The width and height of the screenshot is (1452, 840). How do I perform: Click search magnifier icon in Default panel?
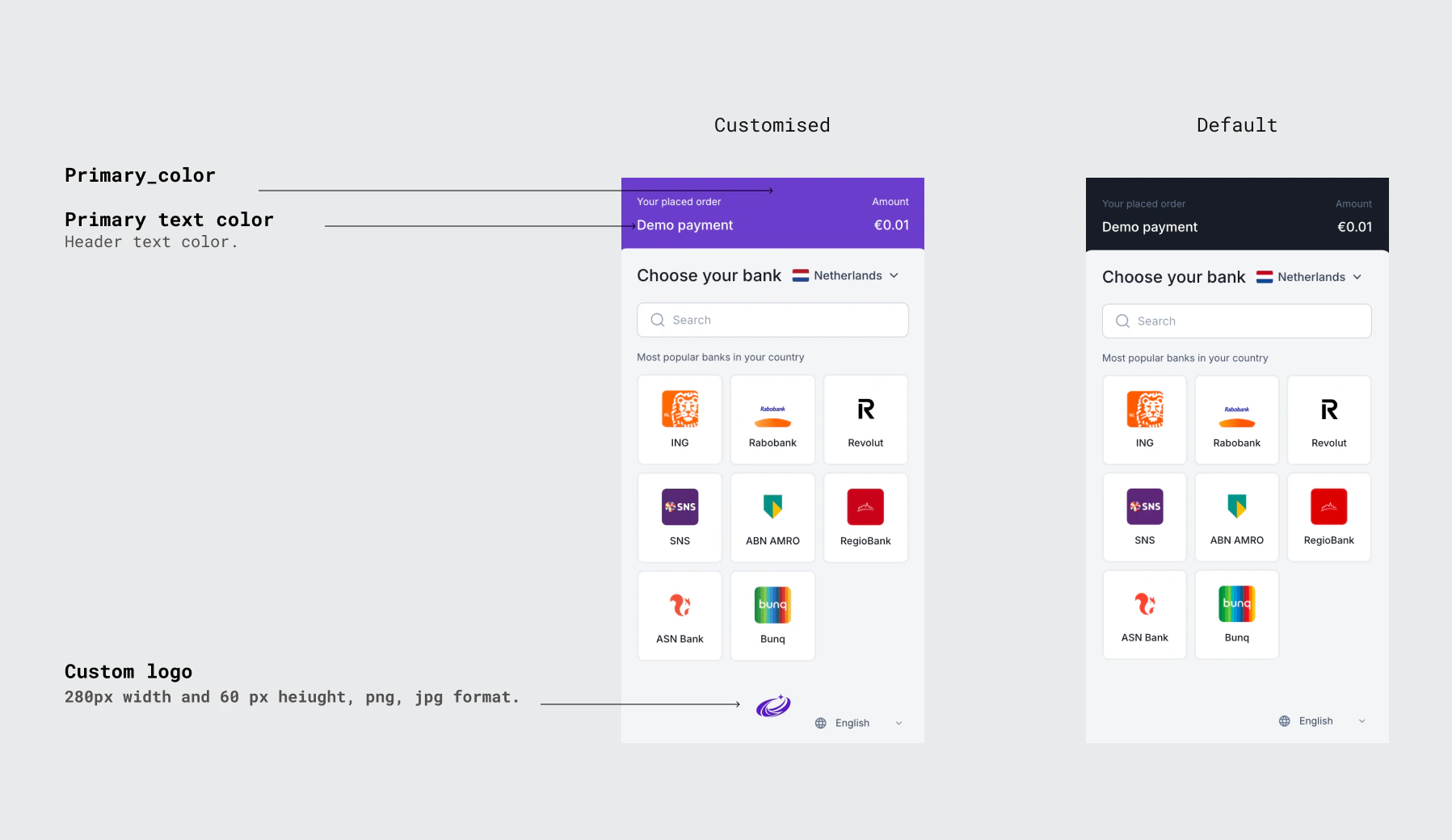(x=1122, y=321)
